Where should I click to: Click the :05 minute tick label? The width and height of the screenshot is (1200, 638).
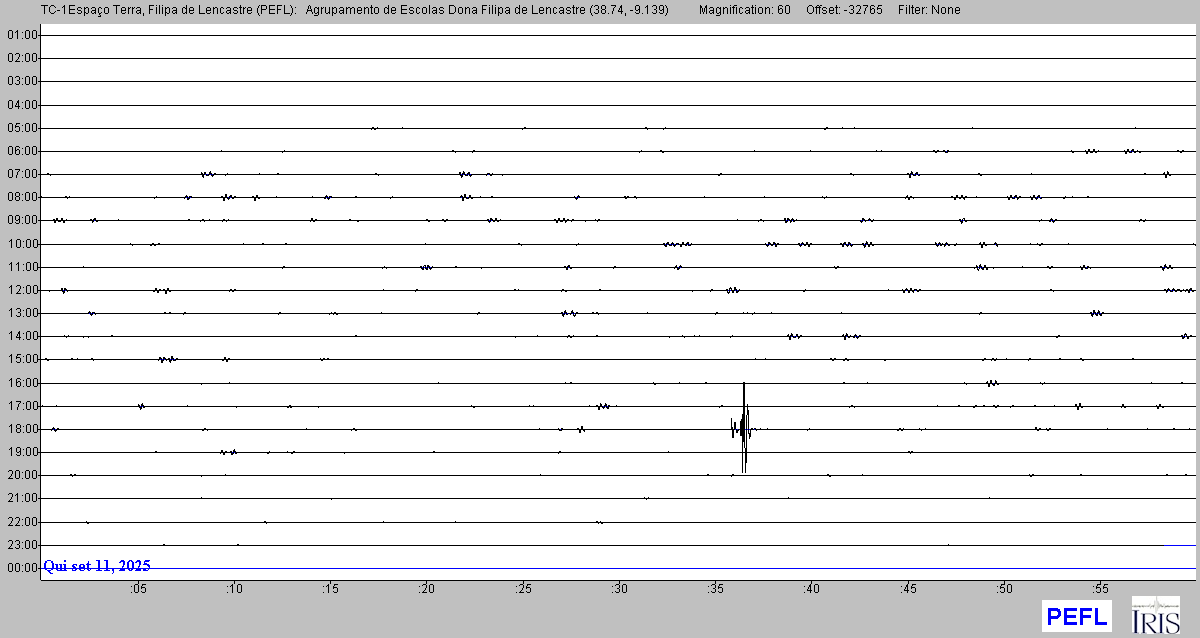pos(138,588)
